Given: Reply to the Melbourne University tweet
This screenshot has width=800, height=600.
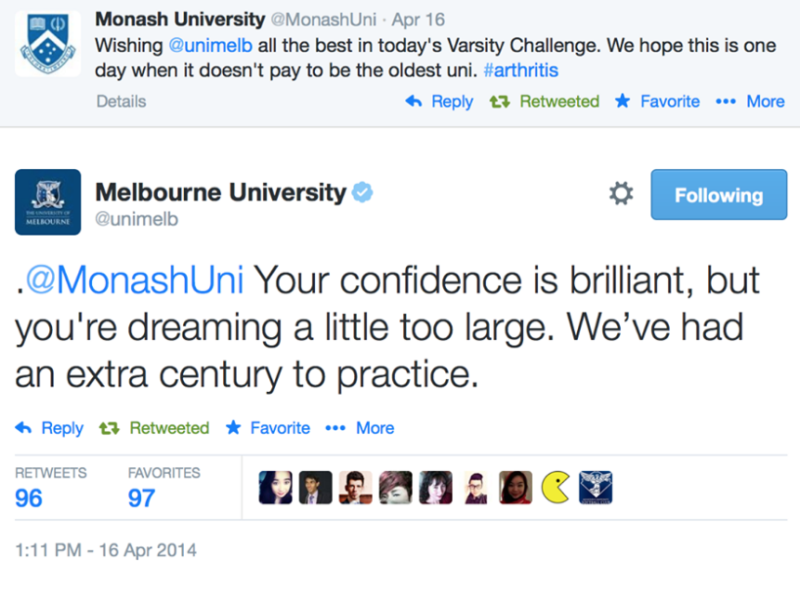Looking at the screenshot, I should (x=50, y=428).
